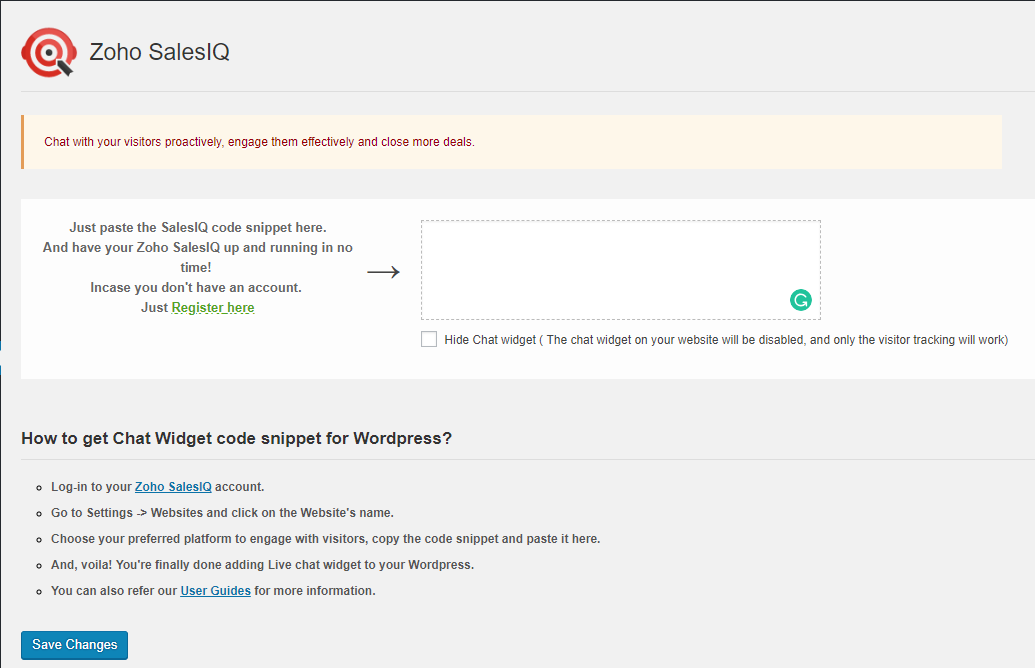Click the 'And, voila!' instruction line
Viewport: 1035px width, 668px height.
(x=263, y=565)
